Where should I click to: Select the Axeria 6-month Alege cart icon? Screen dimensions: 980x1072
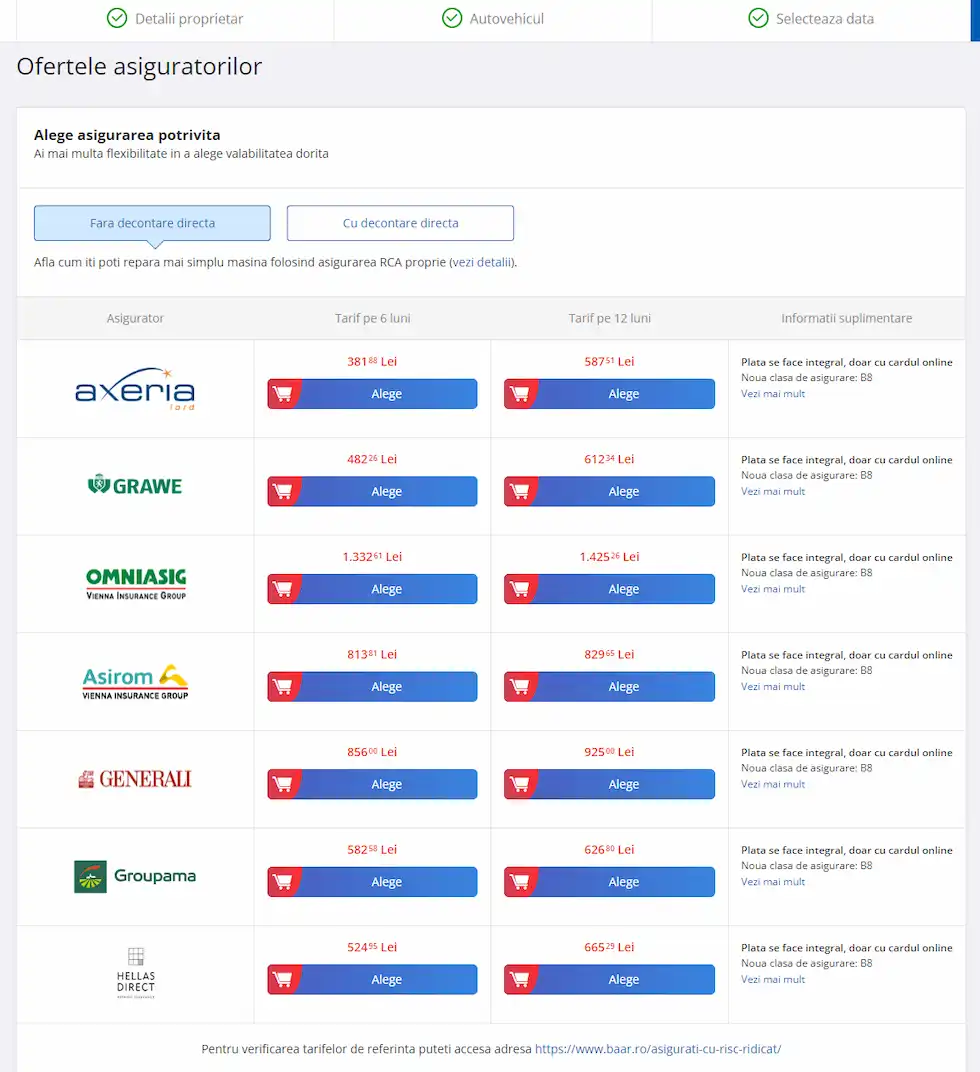282,394
